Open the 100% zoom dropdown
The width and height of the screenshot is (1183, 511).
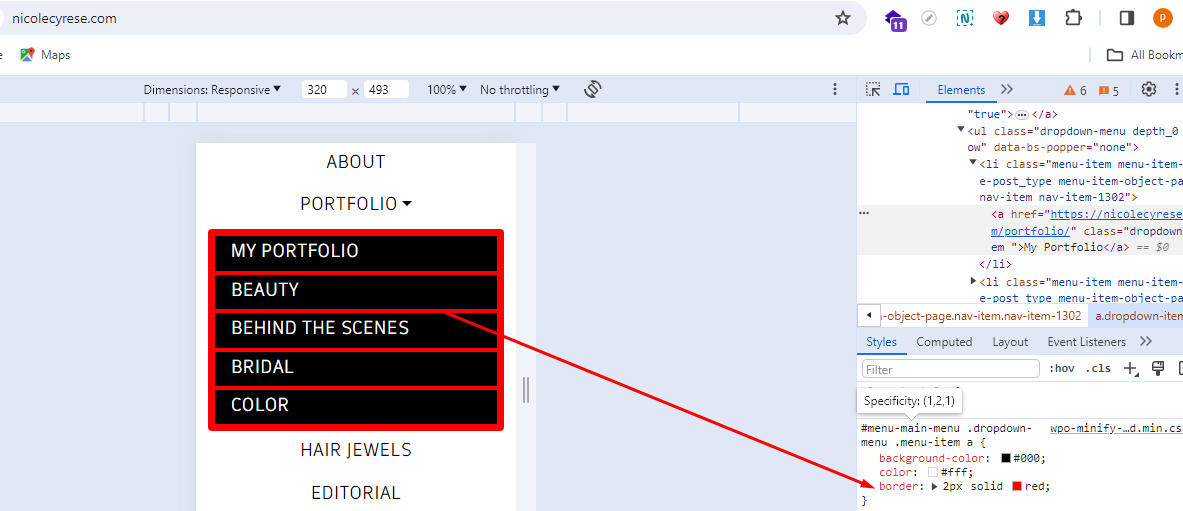[x=447, y=89]
